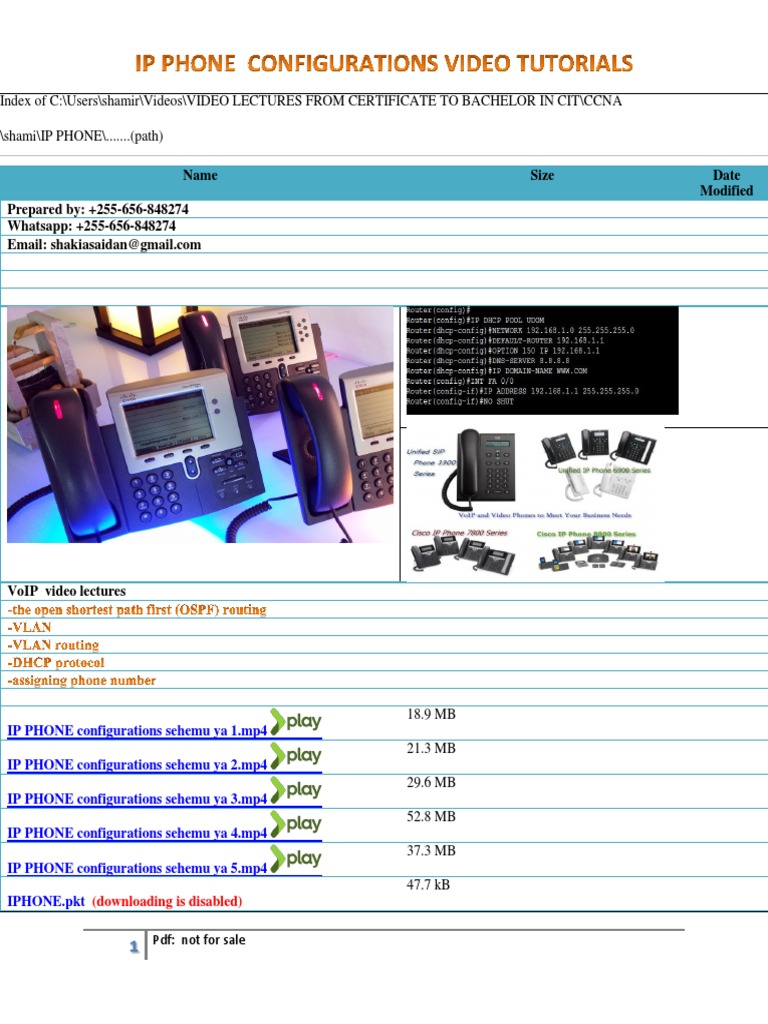Click the -DHCP protocol topic line

(56, 663)
